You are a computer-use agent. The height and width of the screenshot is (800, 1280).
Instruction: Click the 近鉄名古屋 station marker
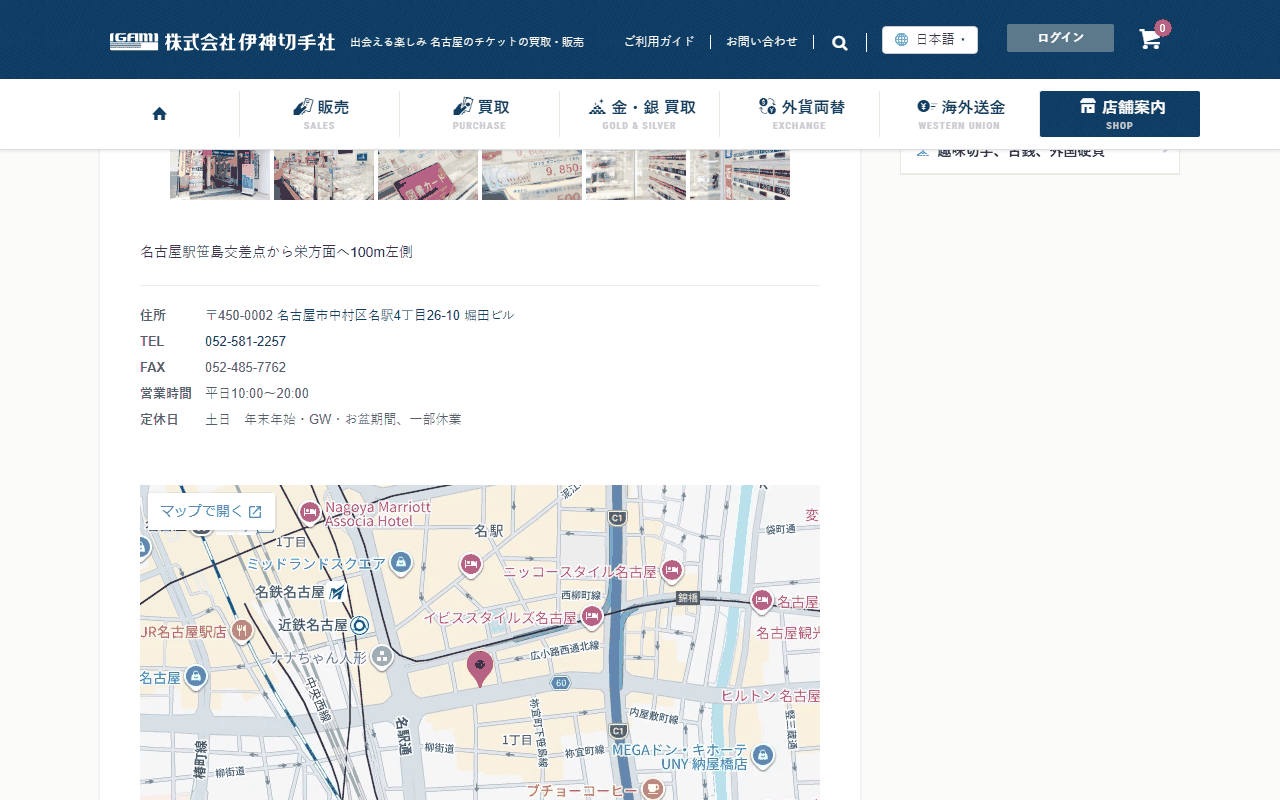click(x=359, y=625)
